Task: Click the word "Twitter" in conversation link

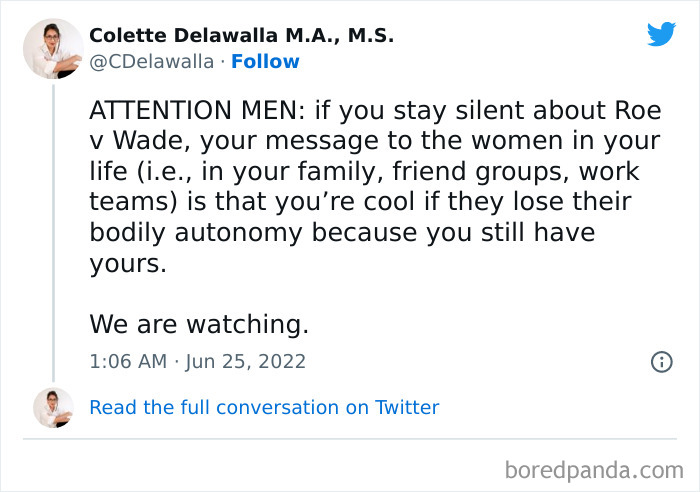Action: point(406,407)
